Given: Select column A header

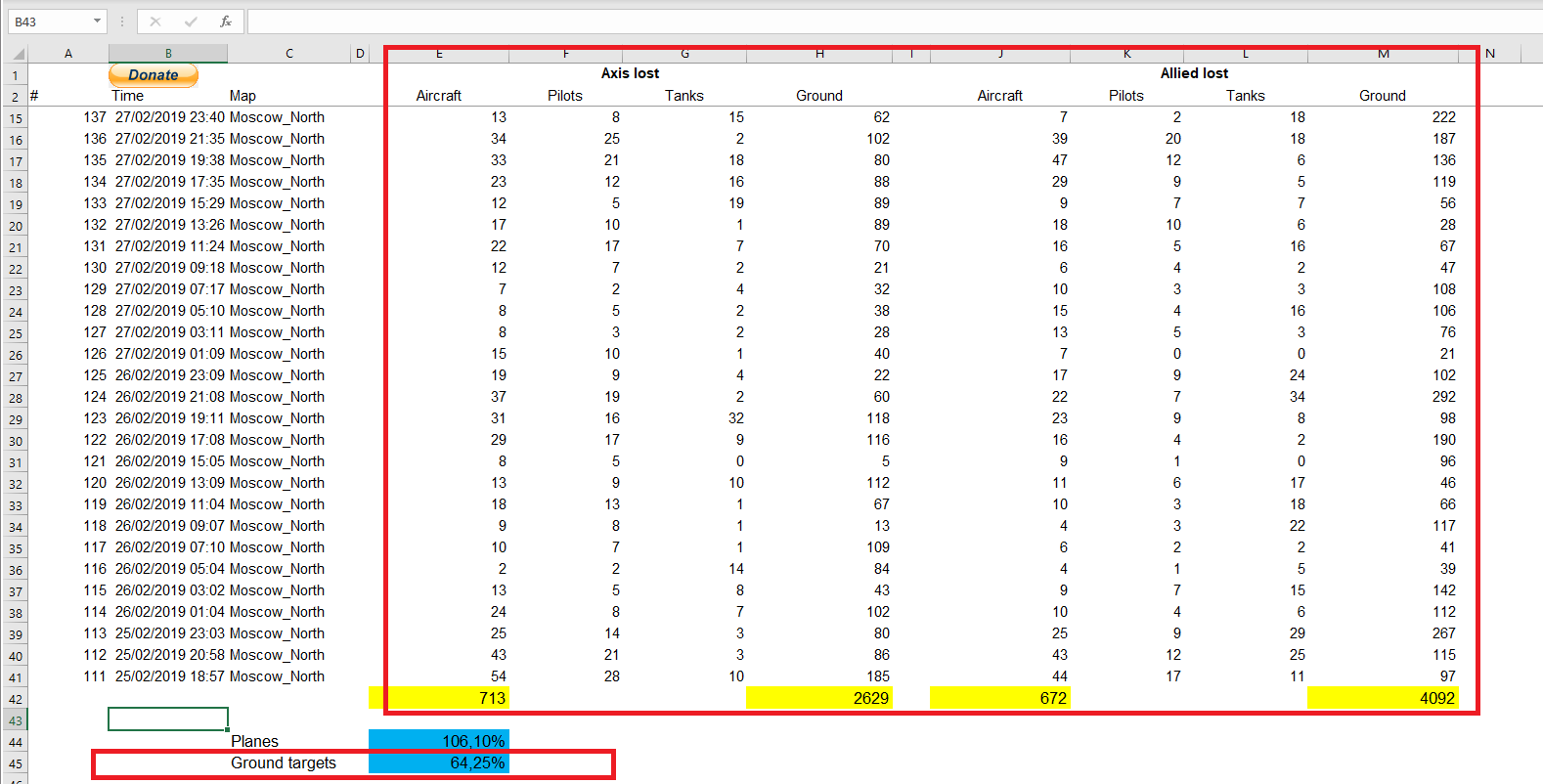Looking at the screenshot, I should coord(68,54).
